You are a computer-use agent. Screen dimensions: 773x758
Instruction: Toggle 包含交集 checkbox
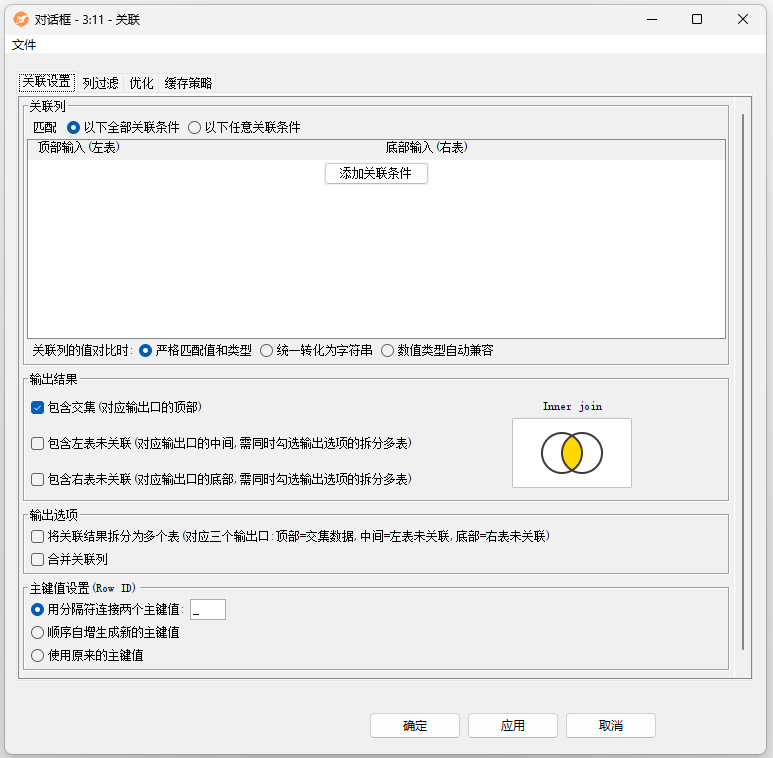click(x=37, y=408)
